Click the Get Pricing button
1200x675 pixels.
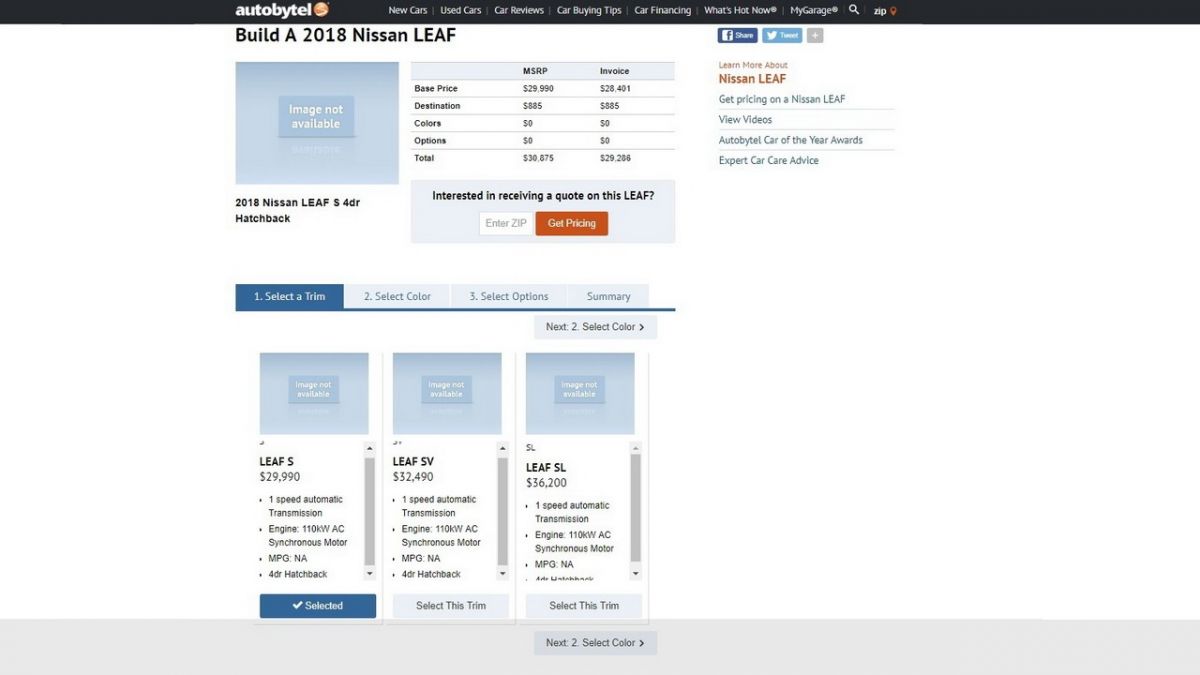coord(572,223)
